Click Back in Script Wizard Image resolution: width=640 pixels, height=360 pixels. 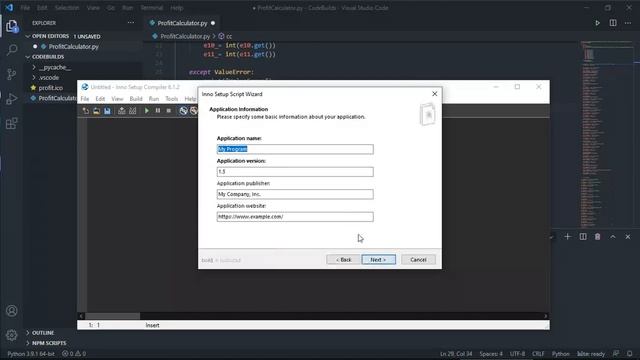tap(343, 260)
